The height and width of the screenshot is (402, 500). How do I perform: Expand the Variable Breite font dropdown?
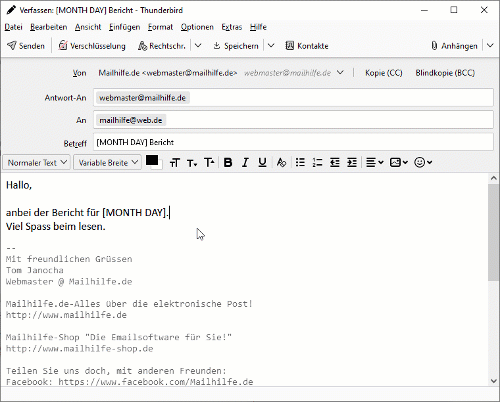click(x=108, y=163)
